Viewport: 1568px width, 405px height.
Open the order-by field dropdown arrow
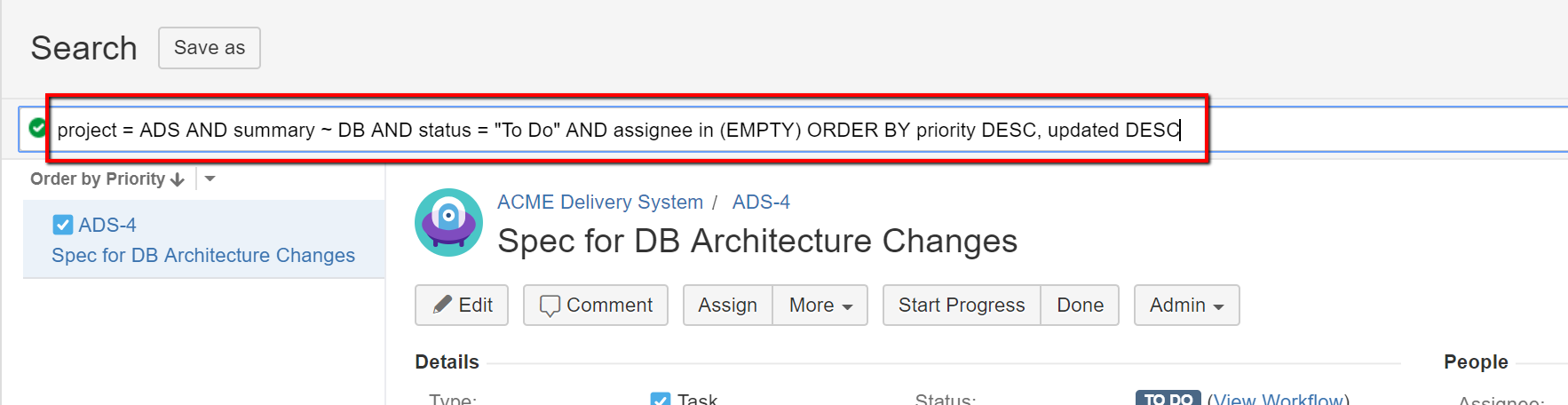[x=210, y=179]
